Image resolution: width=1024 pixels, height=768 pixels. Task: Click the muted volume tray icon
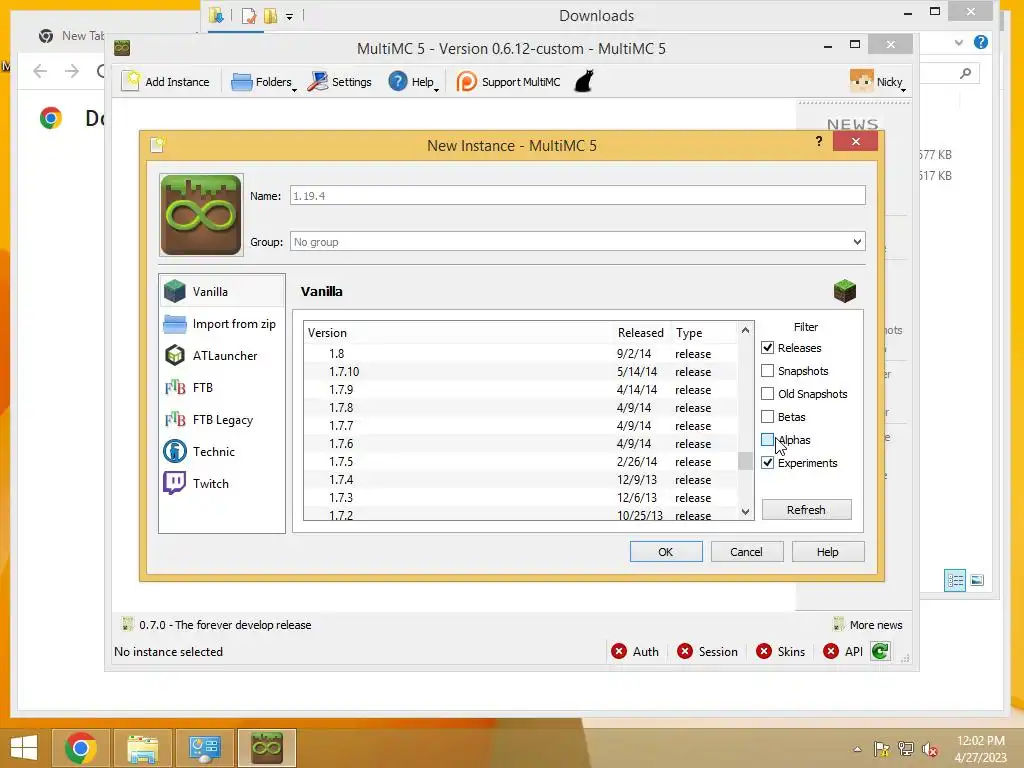coord(930,749)
